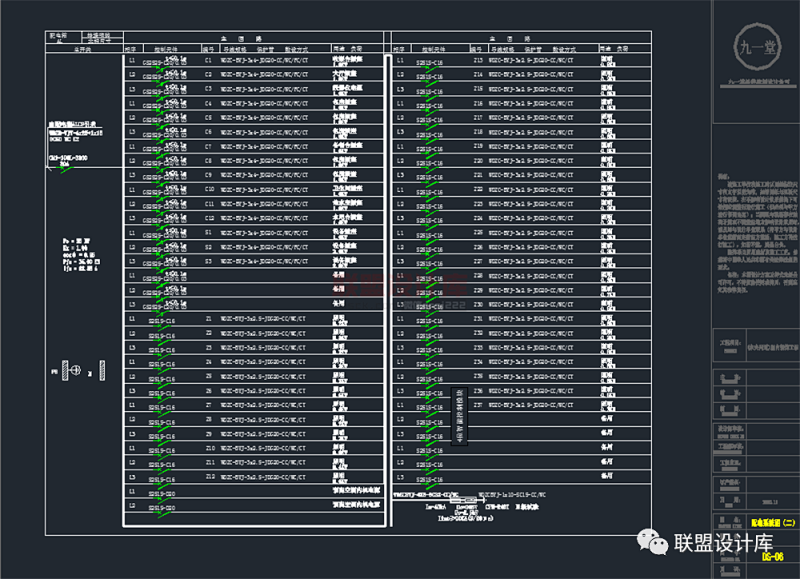This screenshot has width=800, height=579.
Task: Select the yellow DS-06 drawing number
Action: (771, 556)
